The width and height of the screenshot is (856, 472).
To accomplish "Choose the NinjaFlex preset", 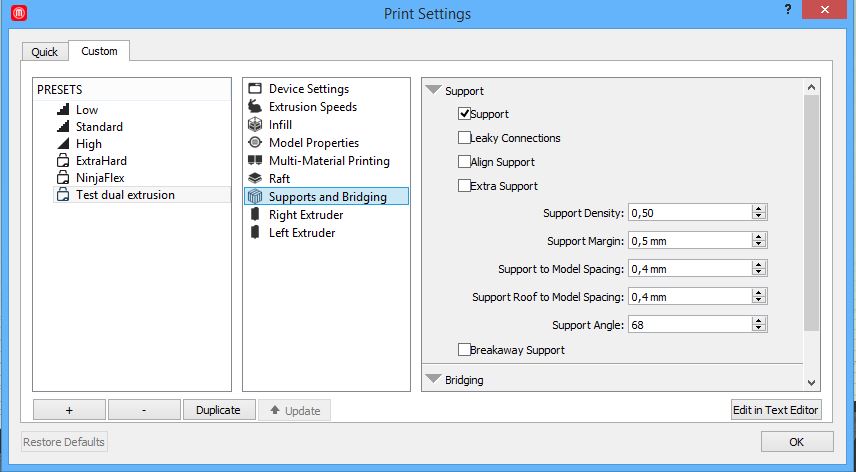I will click(x=101, y=177).
